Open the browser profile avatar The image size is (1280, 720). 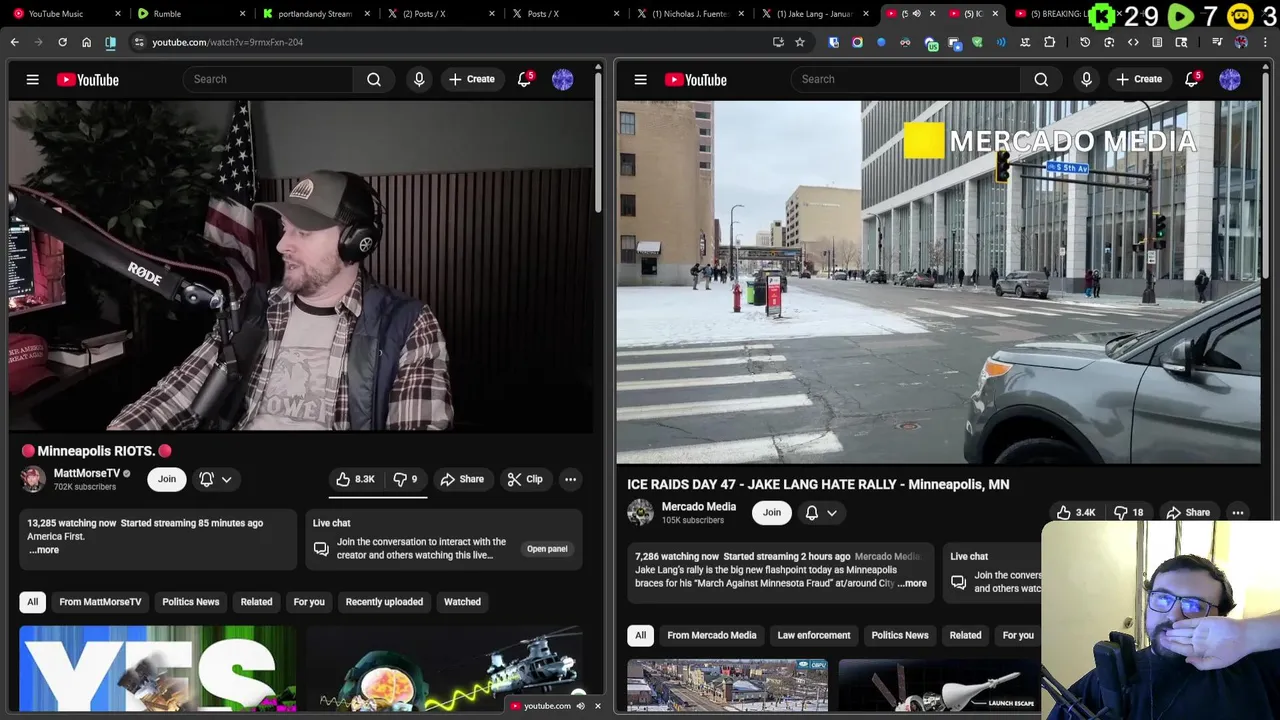(x=1241, y=42)
